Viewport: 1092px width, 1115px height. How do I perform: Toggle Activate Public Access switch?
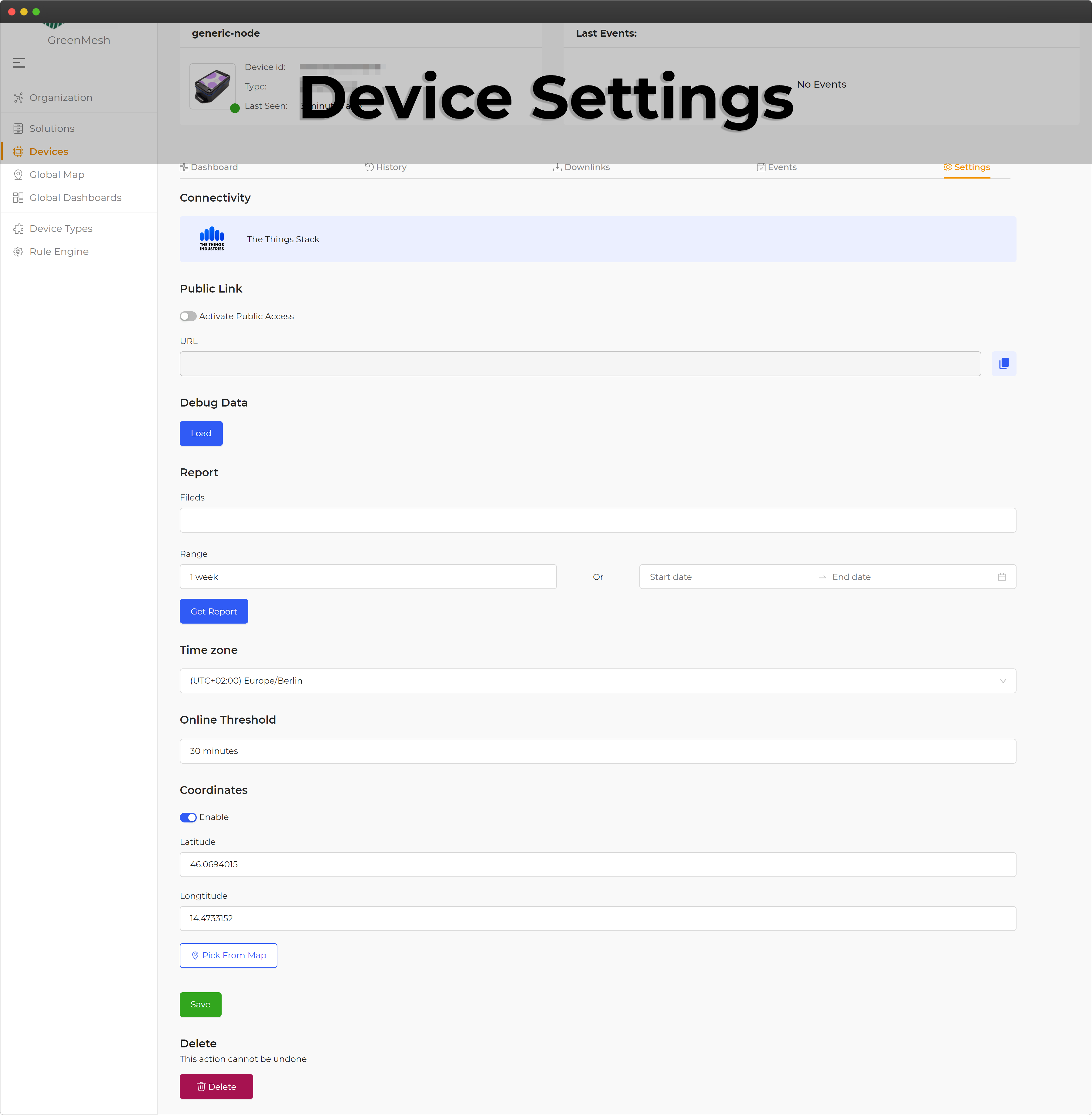pos(188,316)
